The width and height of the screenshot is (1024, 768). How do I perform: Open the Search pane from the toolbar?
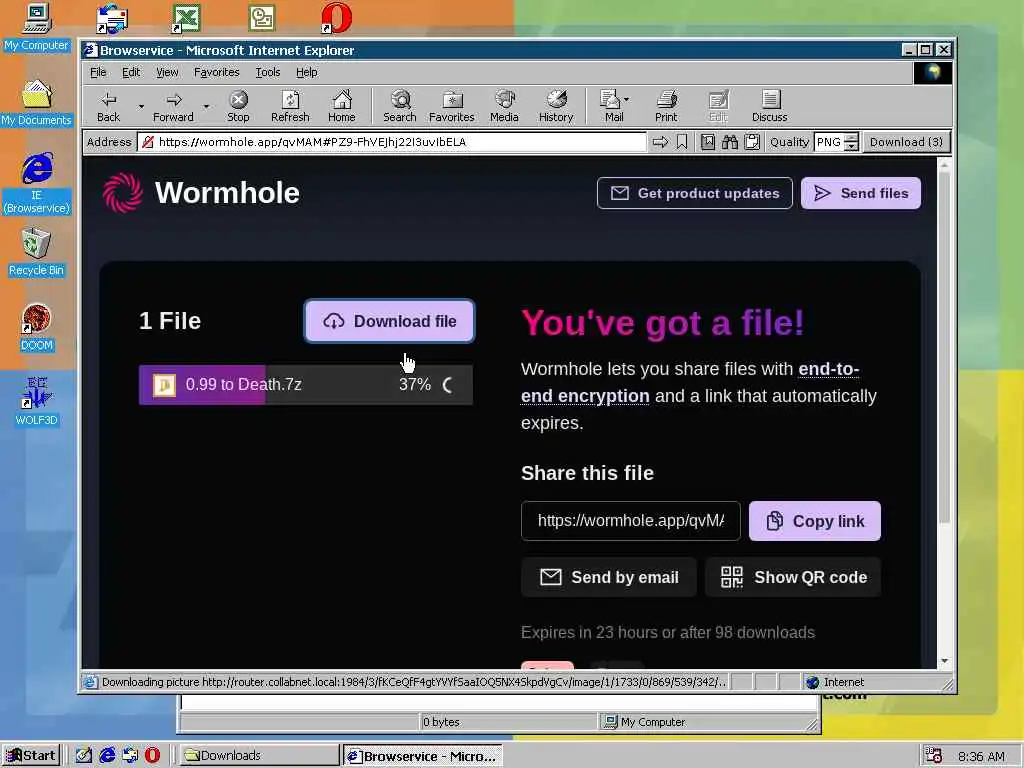400,106
